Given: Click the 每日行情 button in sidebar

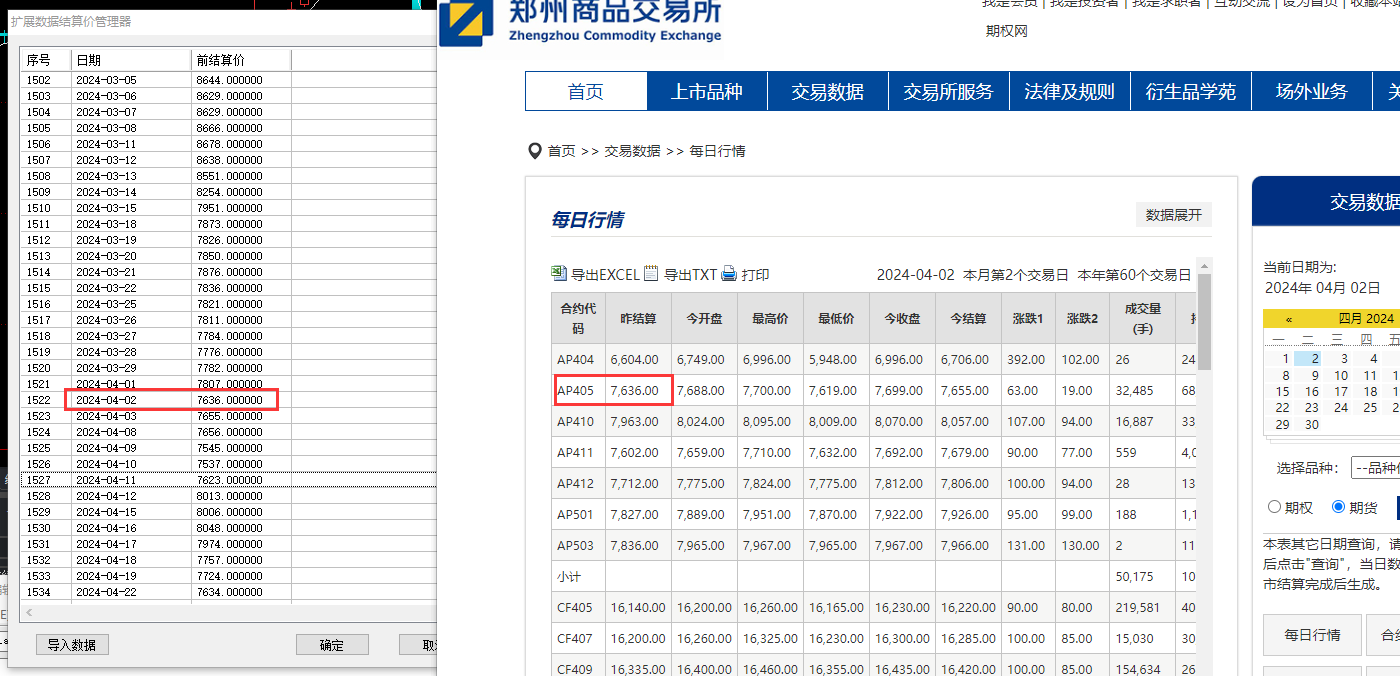Looking at the screenshot, I should [1312, 635].
